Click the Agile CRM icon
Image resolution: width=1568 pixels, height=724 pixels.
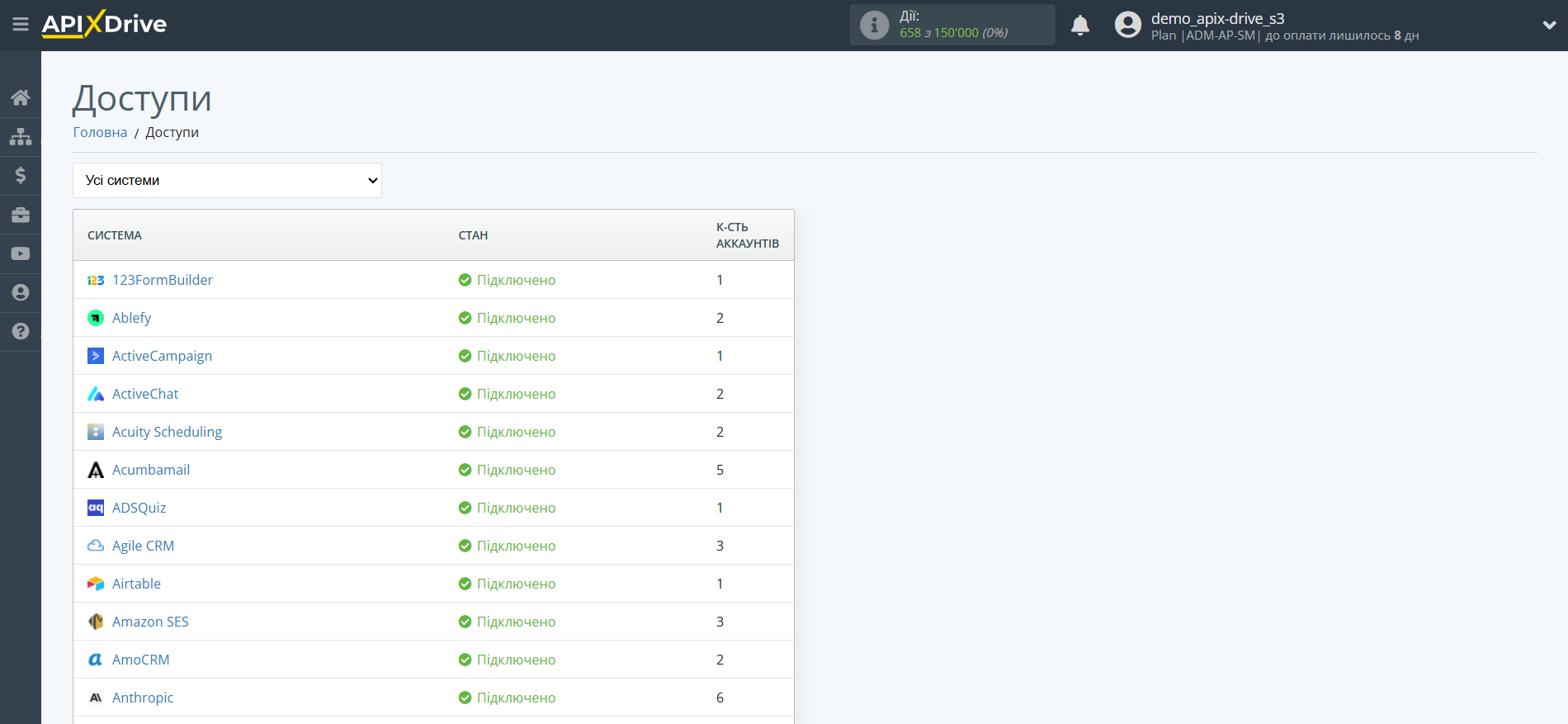point(96,546)
